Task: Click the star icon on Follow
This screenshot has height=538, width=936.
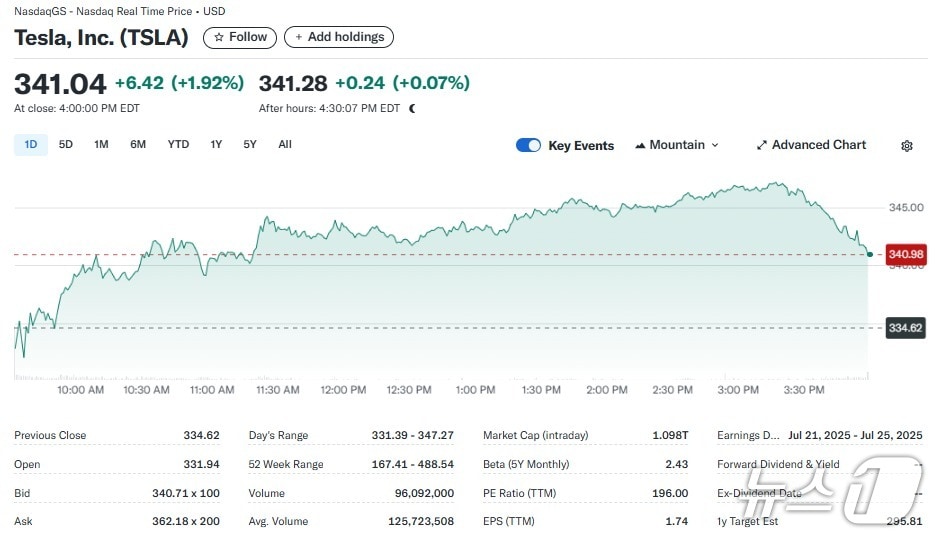Action: click(219, 37)
